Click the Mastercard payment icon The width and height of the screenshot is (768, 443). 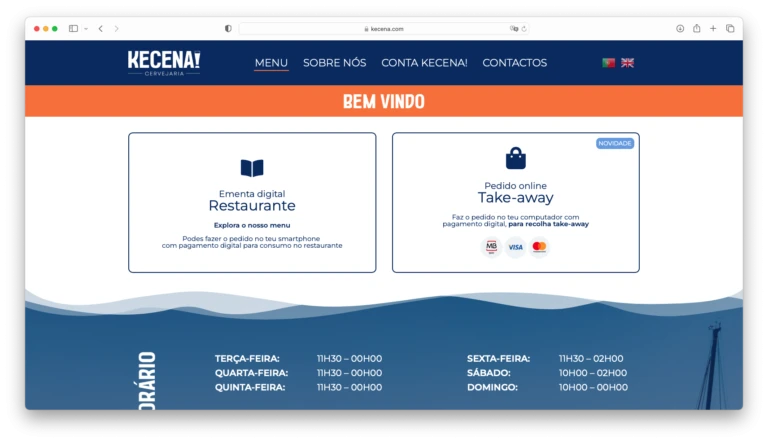(540, 247)
